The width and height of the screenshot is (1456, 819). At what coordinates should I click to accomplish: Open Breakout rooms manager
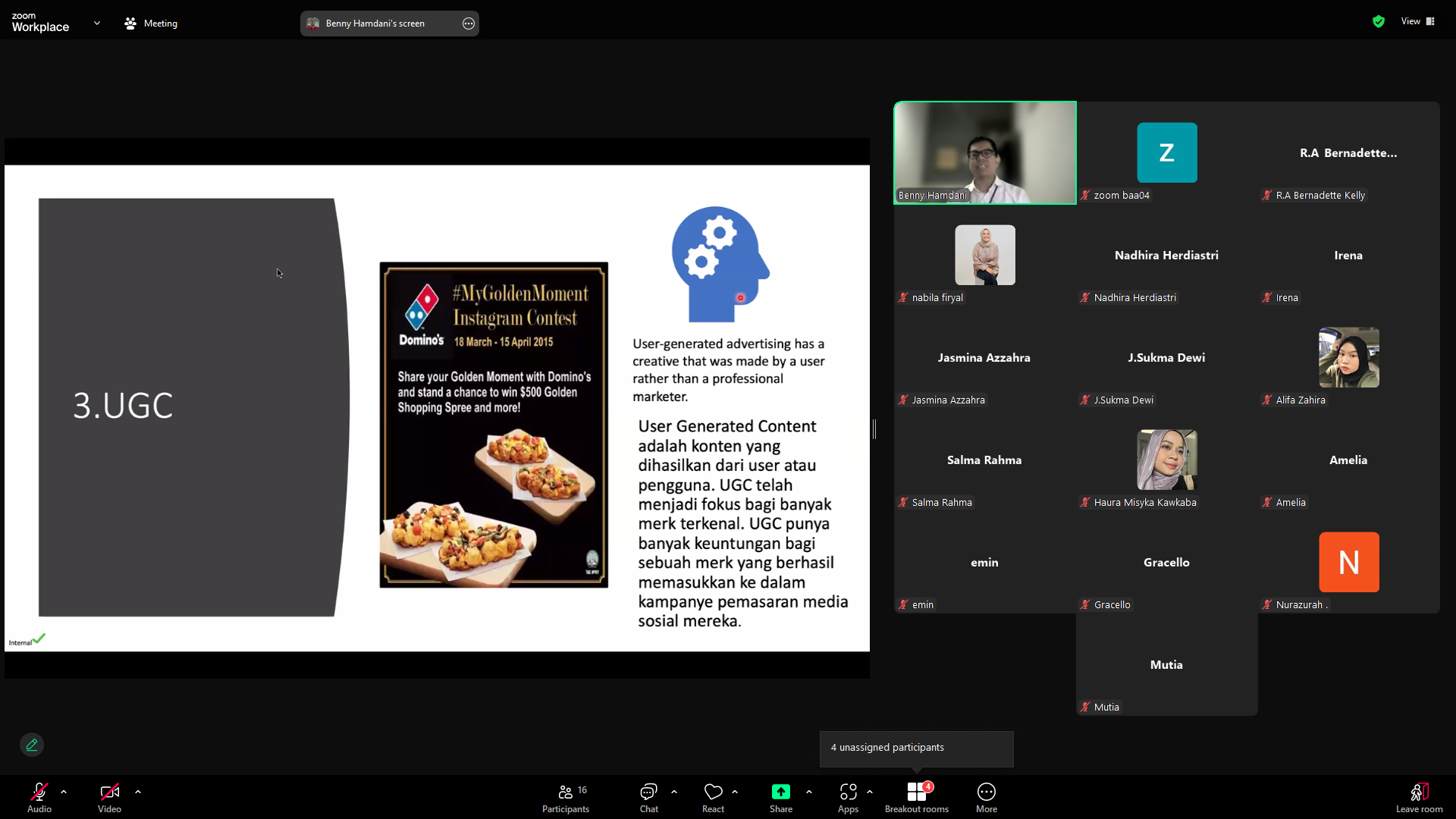(917, 797)
